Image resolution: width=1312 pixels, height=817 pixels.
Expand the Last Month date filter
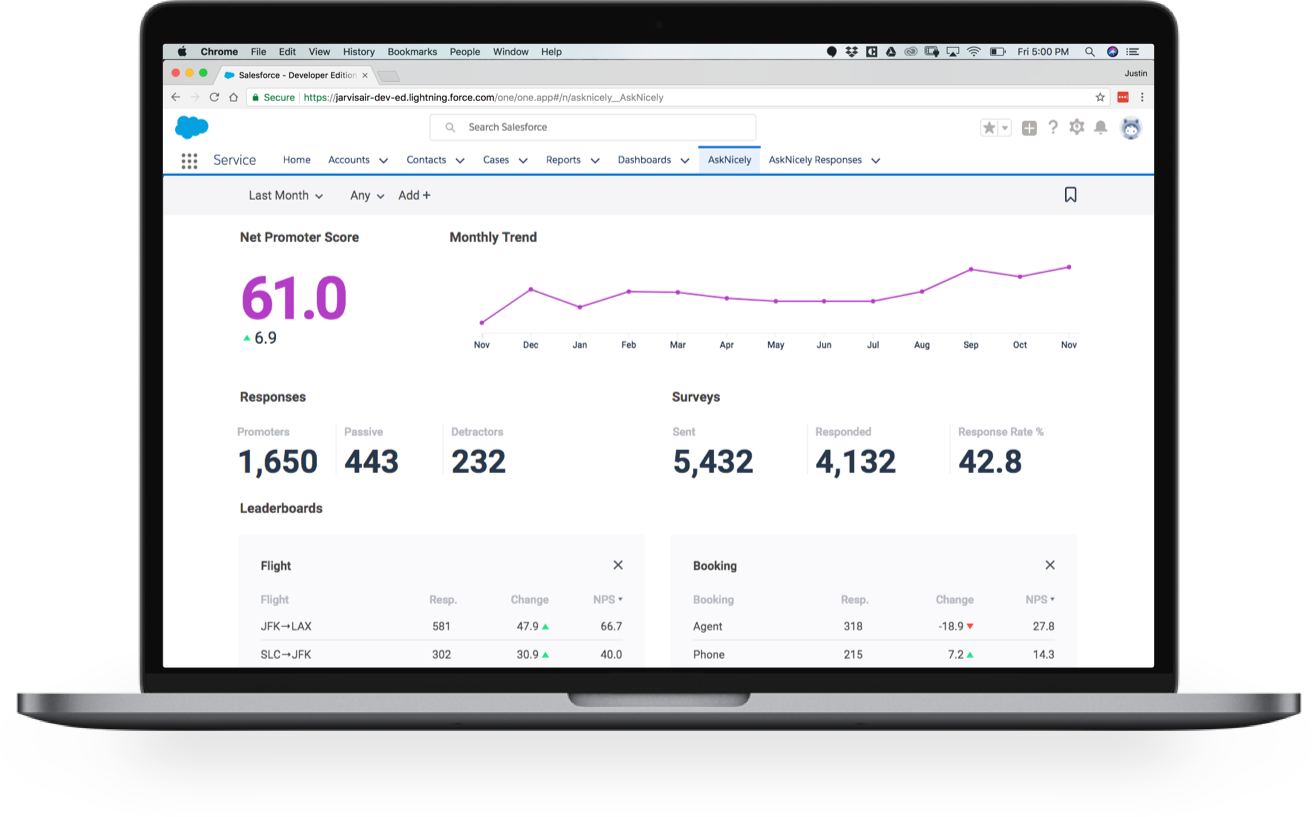click(285, 196)
